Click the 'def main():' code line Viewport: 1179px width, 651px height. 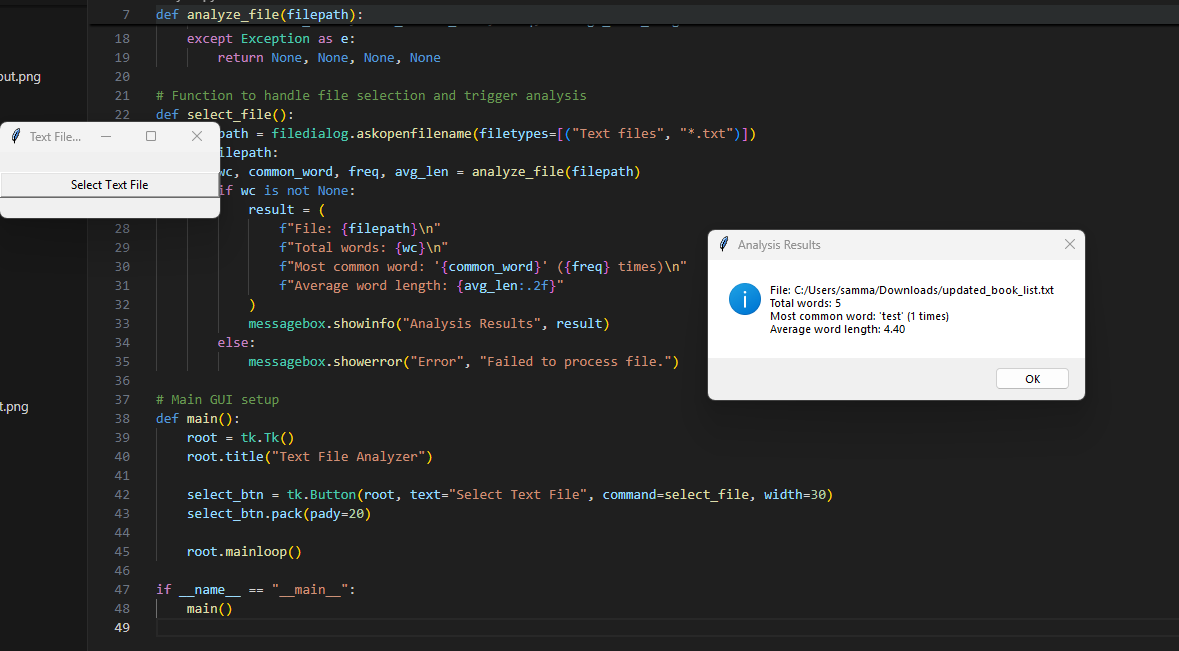click(198, 419)
